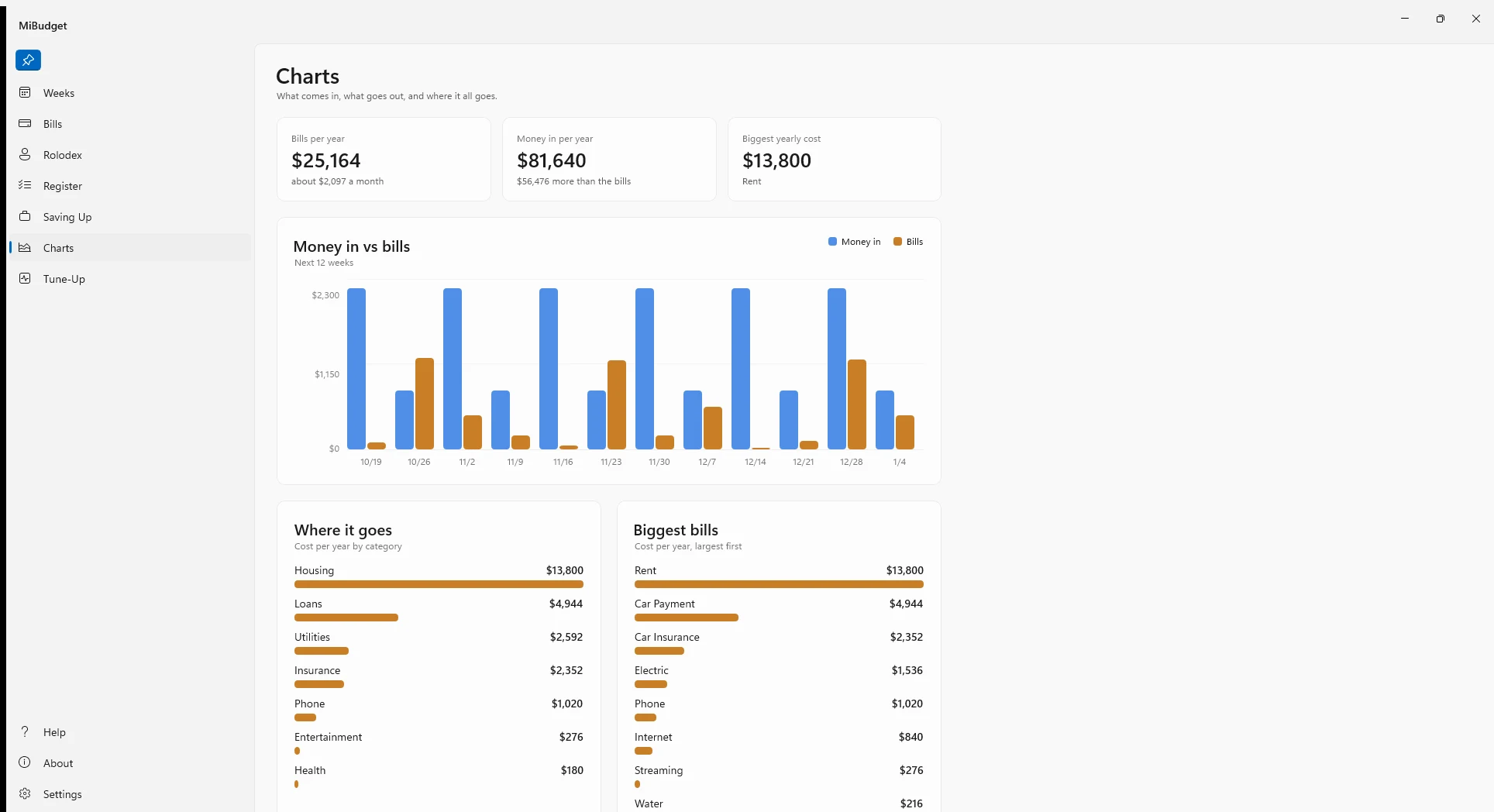Go to the Bills section
The height and width of the screenshot is (812, 1494).
pos(53,124)
